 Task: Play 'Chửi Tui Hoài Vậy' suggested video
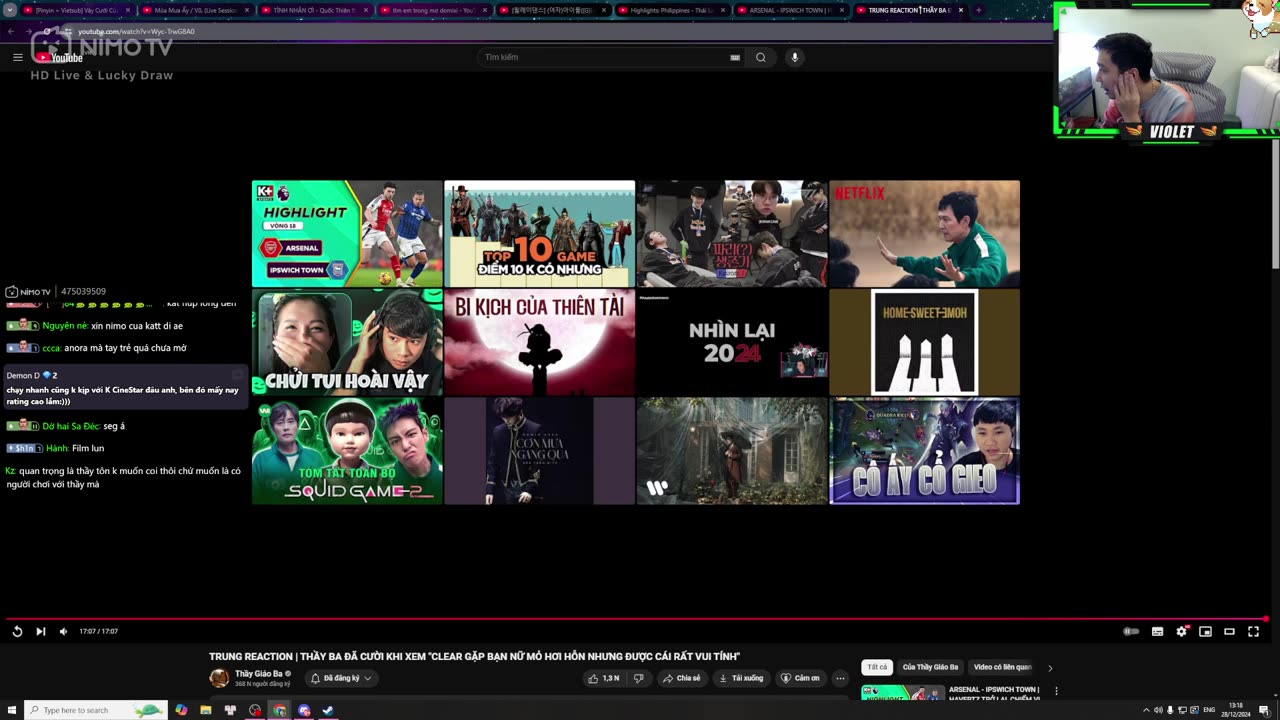pos(347,342)
